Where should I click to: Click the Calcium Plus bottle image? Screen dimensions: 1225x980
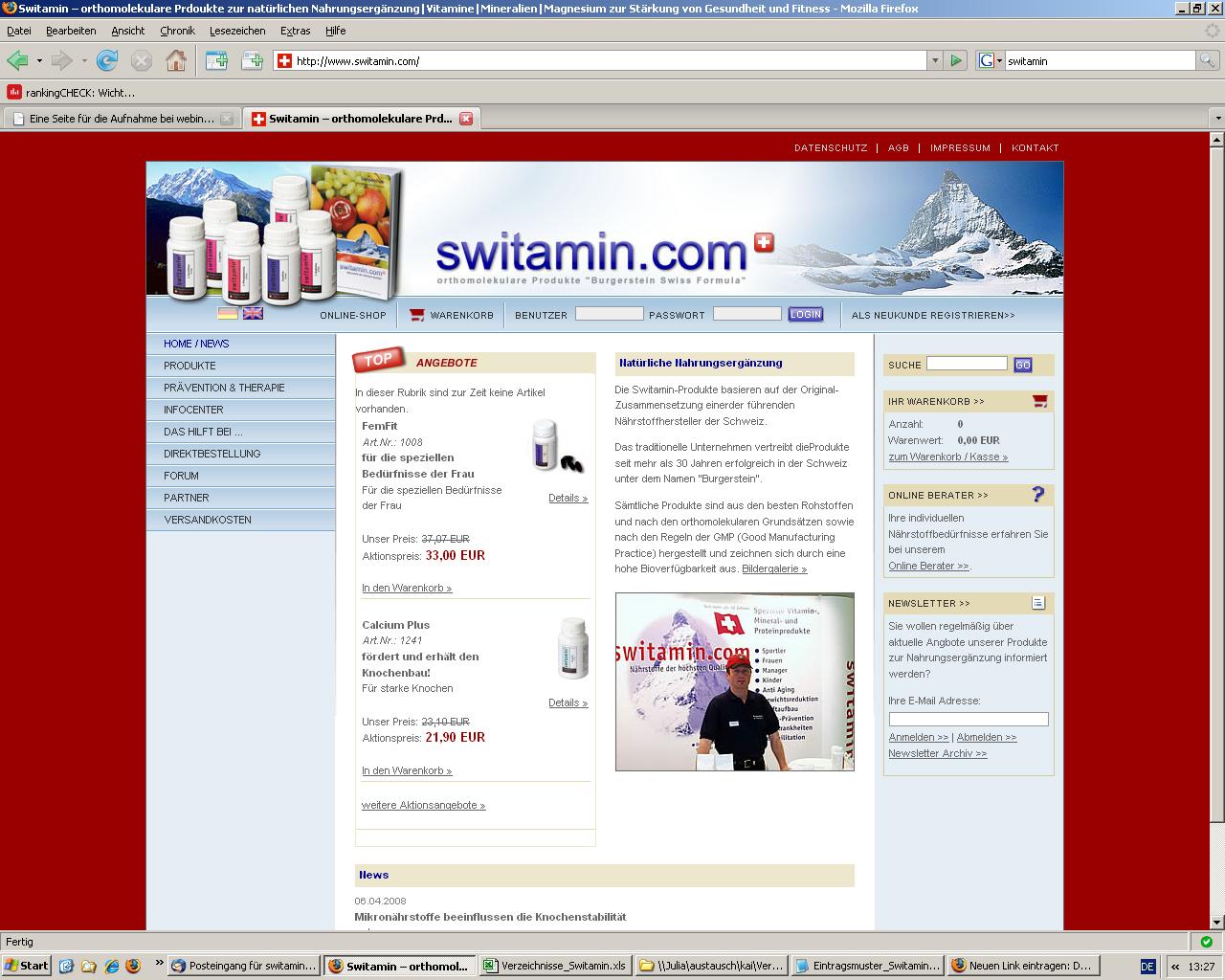(572, 648)
